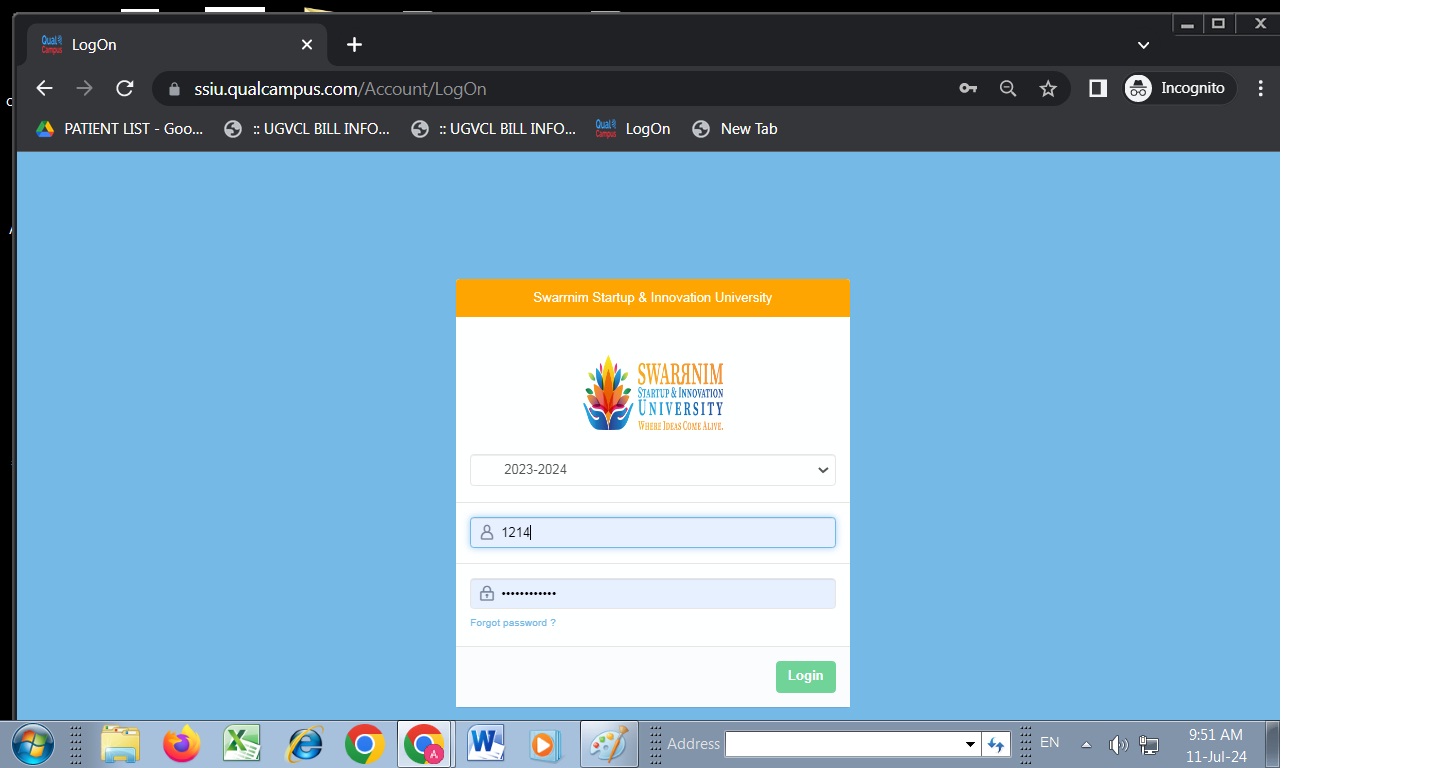Open the network tray icon
1434x768 pixels.
(x=1149, y=745)
